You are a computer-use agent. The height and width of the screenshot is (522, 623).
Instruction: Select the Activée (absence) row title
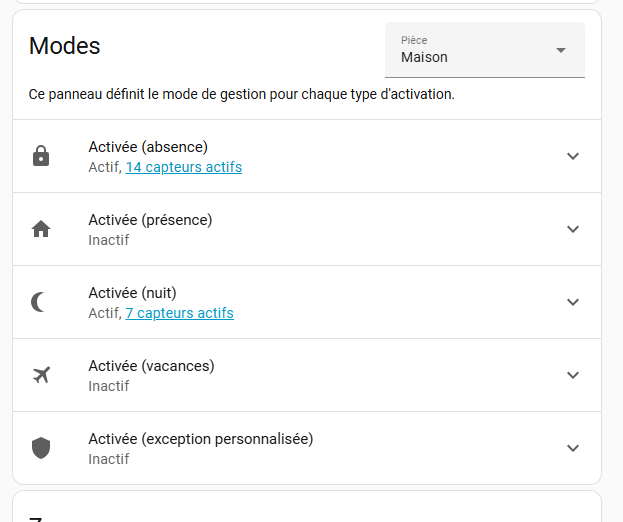click(x=148, y=147)
